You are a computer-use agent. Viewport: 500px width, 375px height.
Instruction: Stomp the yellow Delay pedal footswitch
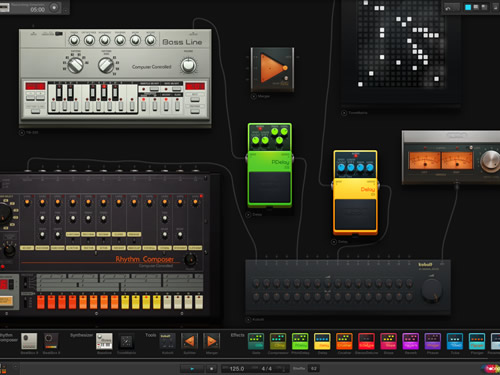click(x=355, y=214)
